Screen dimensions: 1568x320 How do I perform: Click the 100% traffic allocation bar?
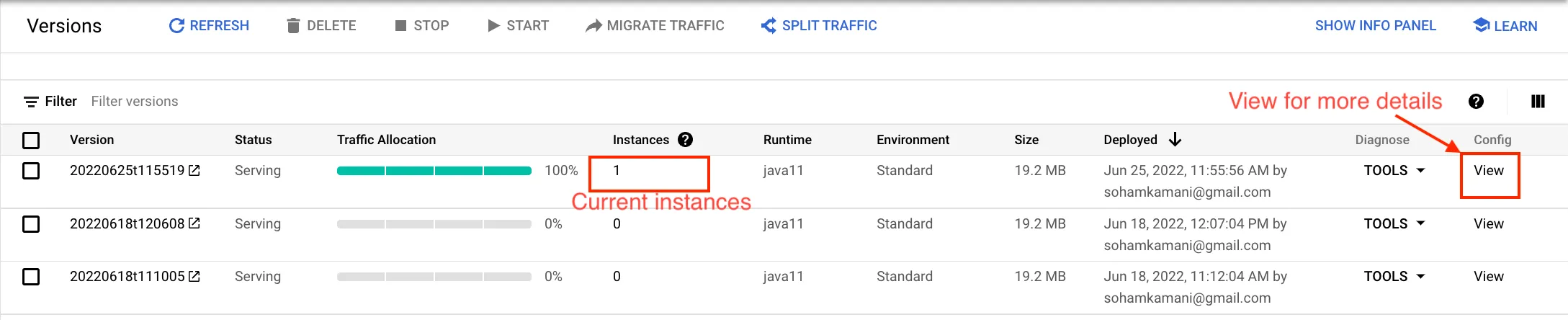click(434, 171)
